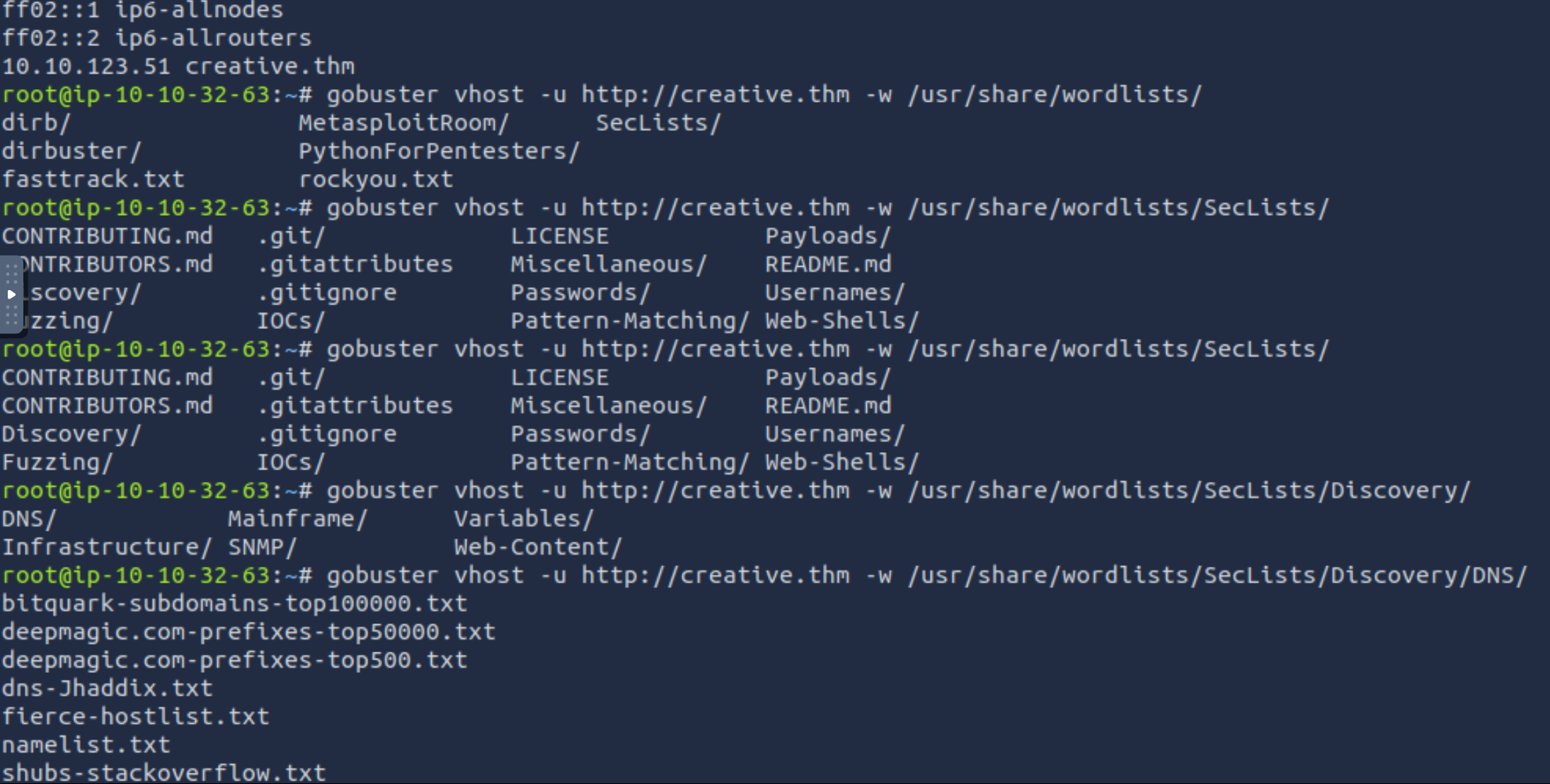Click fierce-hostlist.txt in the listing
Image resolution: width=1550 pixels, height=784 pixels.
pos(135,717)
